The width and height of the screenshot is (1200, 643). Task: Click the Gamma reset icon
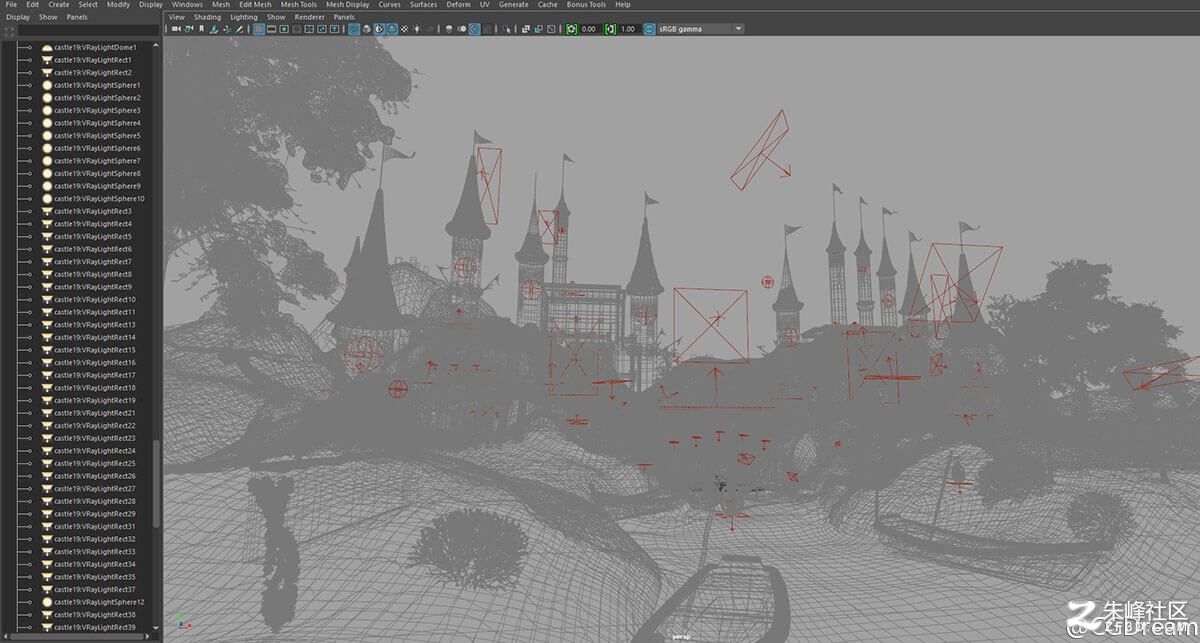pos(610,29)
